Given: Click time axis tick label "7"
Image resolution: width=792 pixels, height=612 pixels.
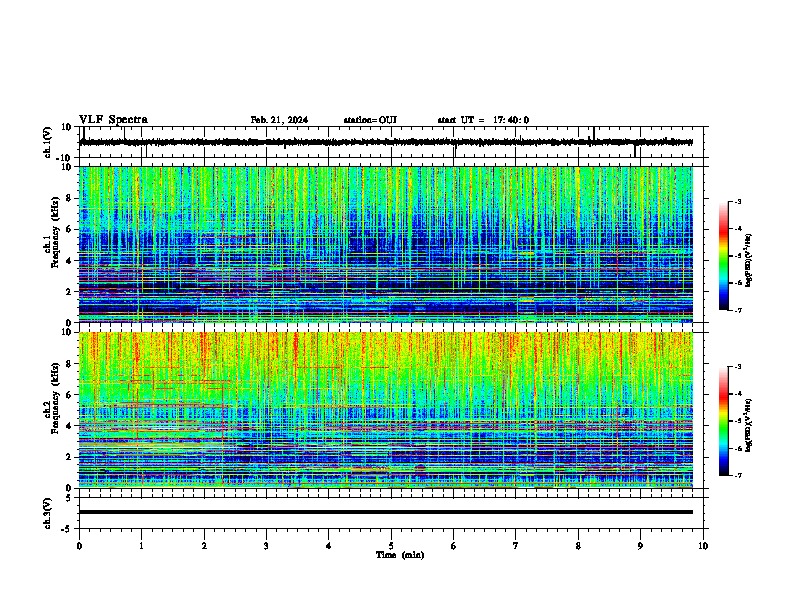Looking at the screenshot, I should tap(516, 546).
